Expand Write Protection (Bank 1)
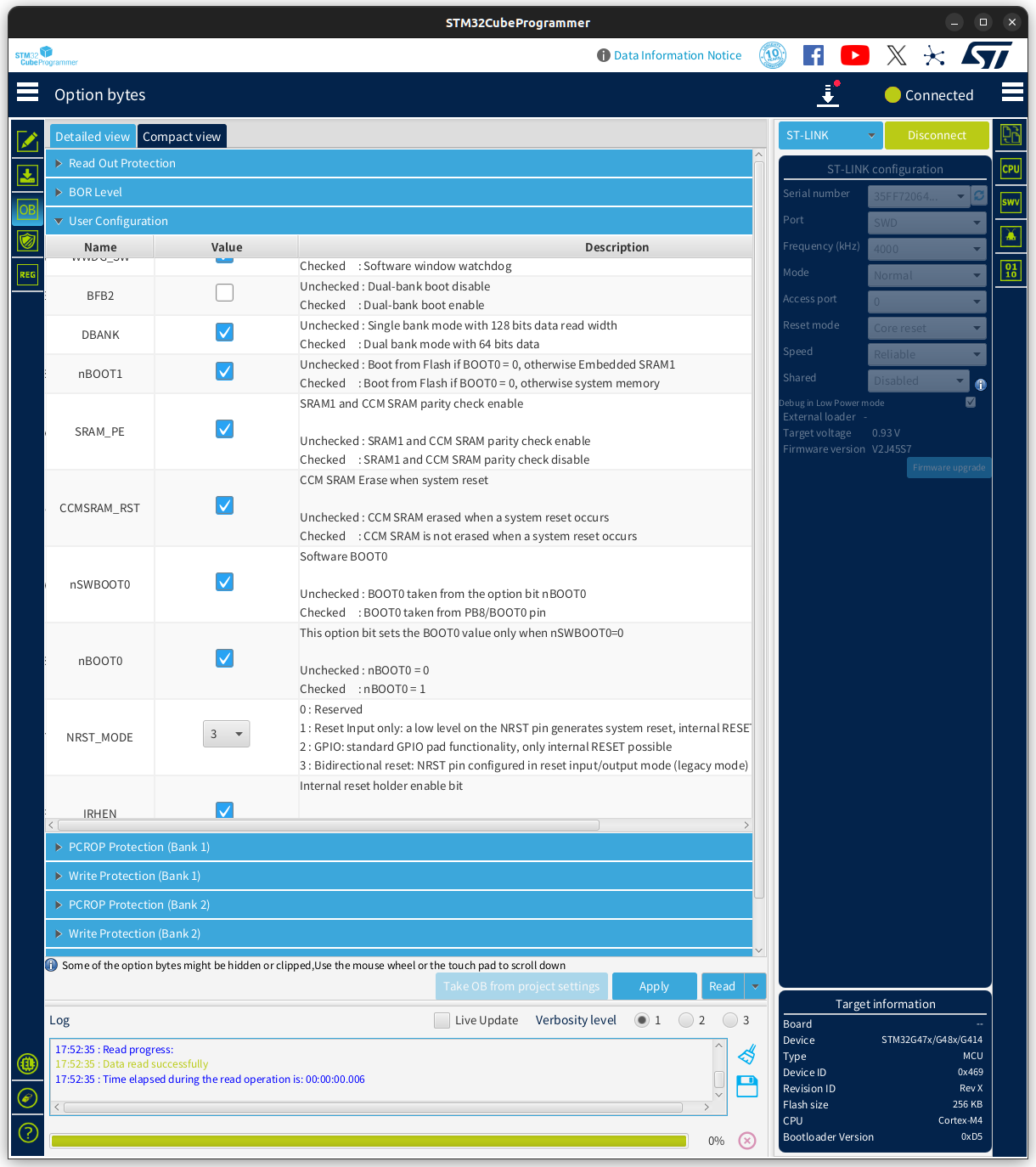 pos(399,876)
